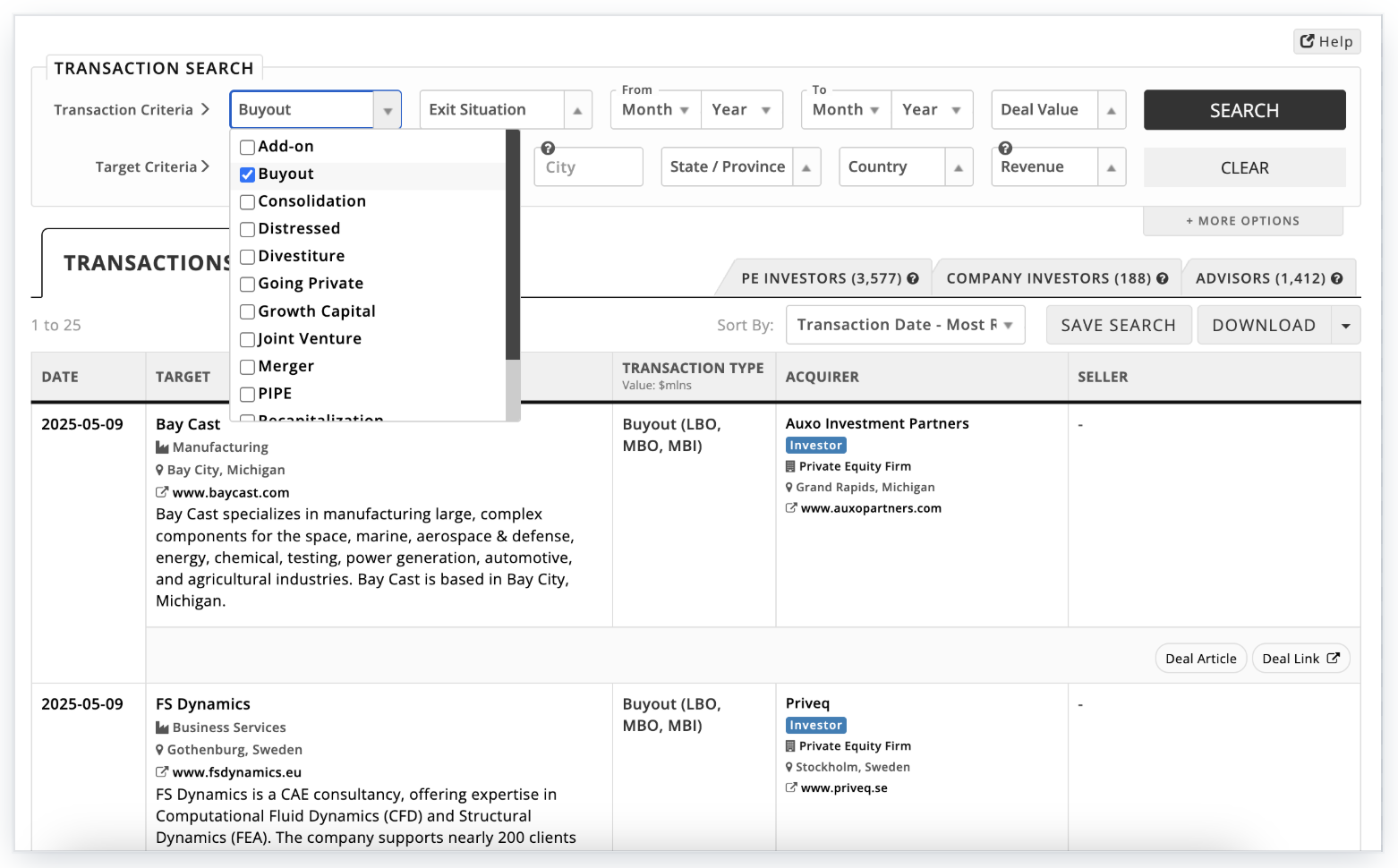
Task: Click the external link icon on Deal Link
Action: click(1332, 658)
